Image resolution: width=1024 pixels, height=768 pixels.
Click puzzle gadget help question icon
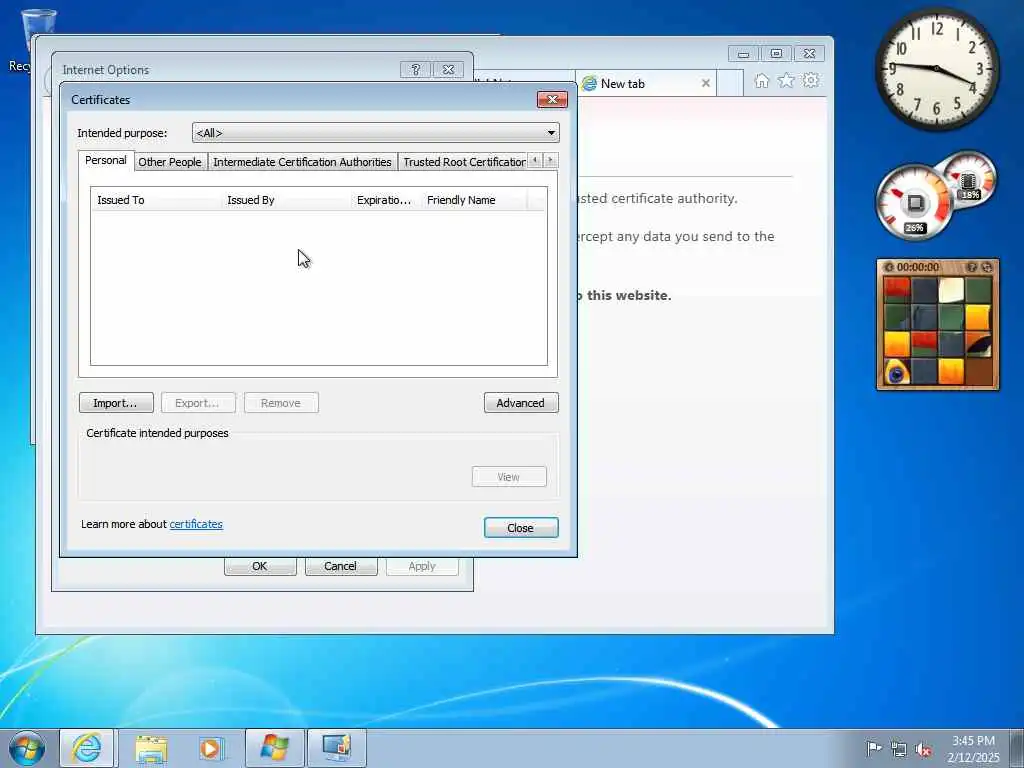[x=972, y=267]
